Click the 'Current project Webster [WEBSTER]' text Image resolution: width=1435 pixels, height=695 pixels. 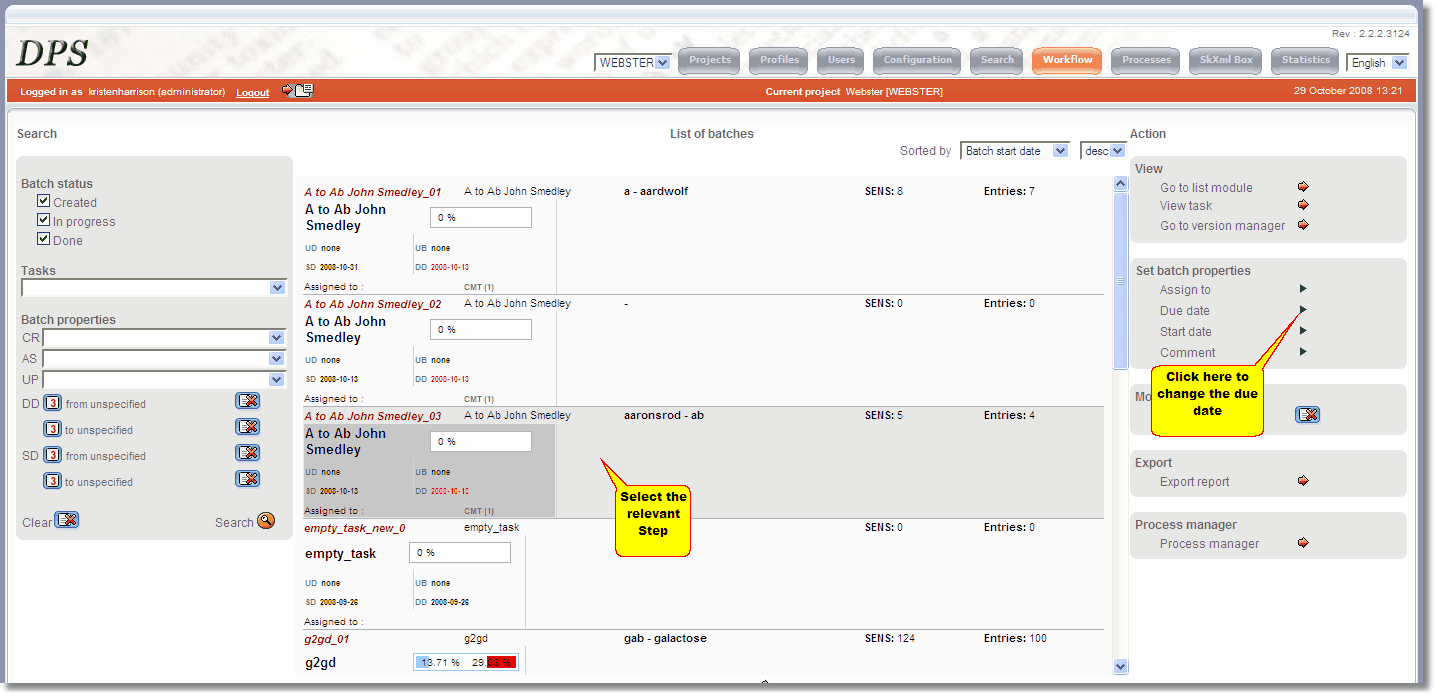click(x=854, y=92)
